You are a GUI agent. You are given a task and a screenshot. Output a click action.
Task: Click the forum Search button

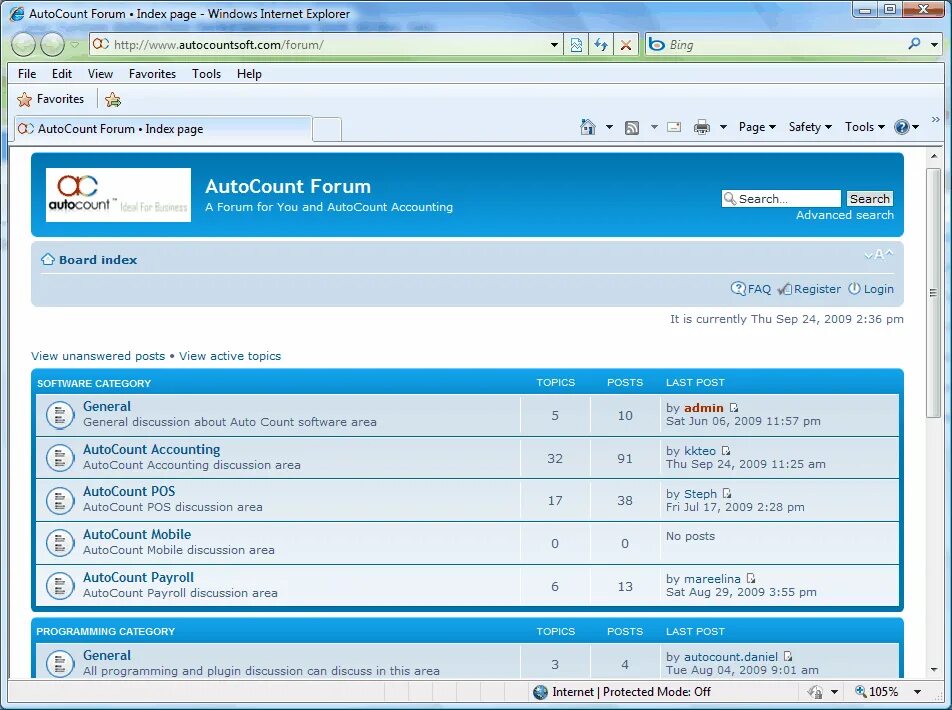869,199
